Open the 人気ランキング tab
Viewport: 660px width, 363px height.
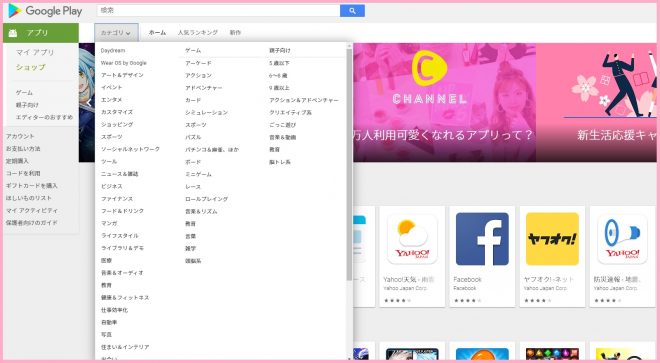197,32
